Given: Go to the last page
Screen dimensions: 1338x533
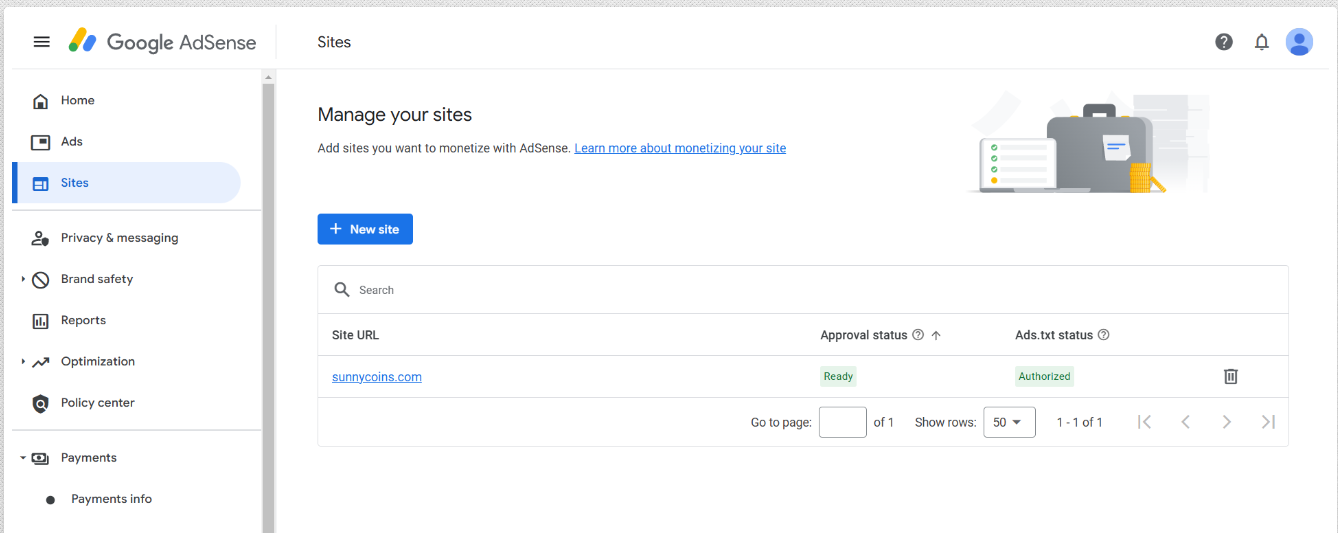Looking at the screenshot, I should 1268,422.
